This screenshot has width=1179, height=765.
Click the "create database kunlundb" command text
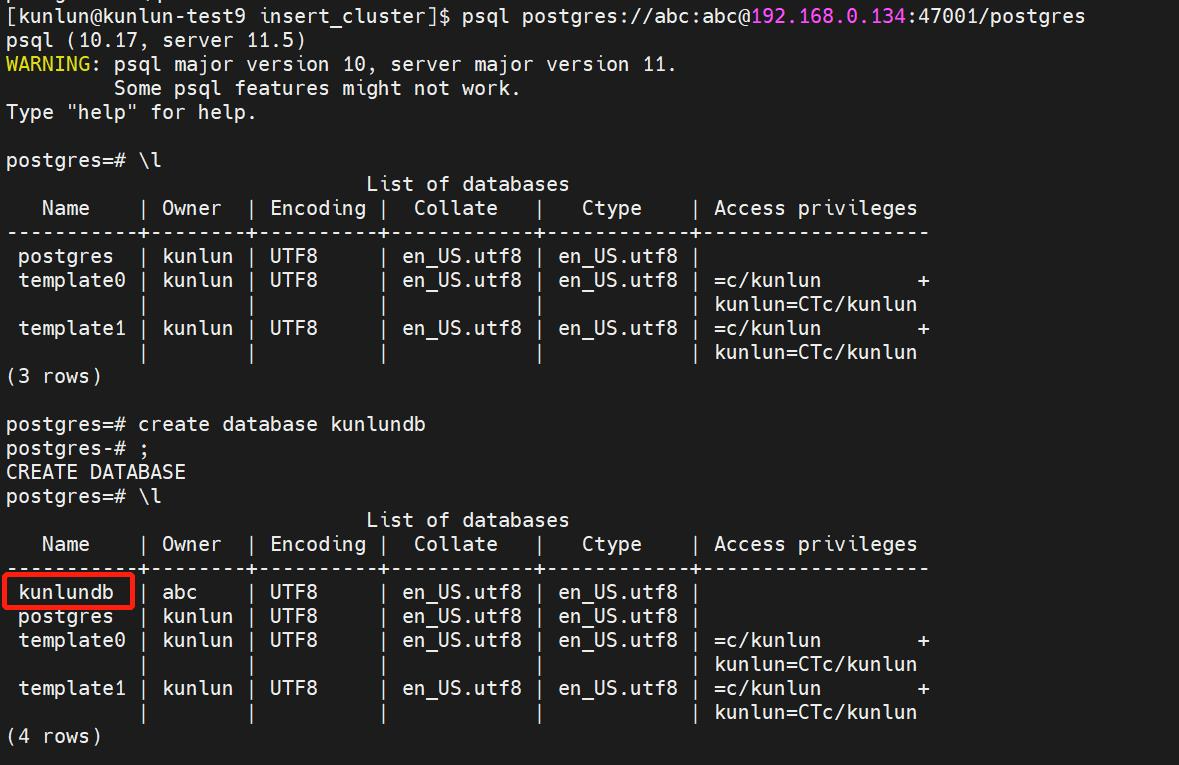[x=282, y=424]
